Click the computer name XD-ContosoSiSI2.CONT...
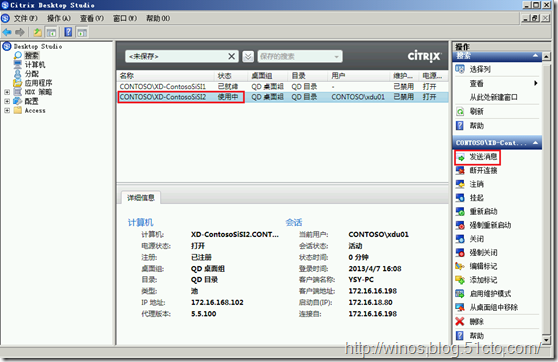 tap(235, 235)
